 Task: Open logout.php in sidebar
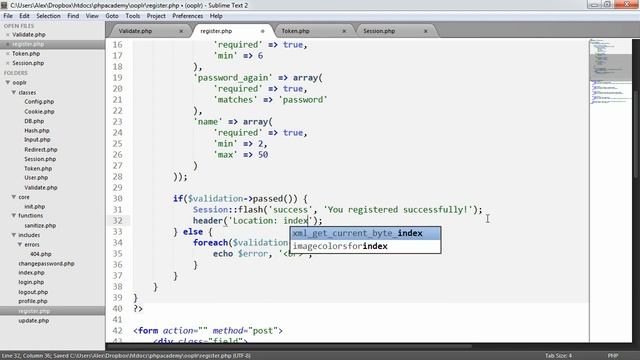click(x=33, y=292)
